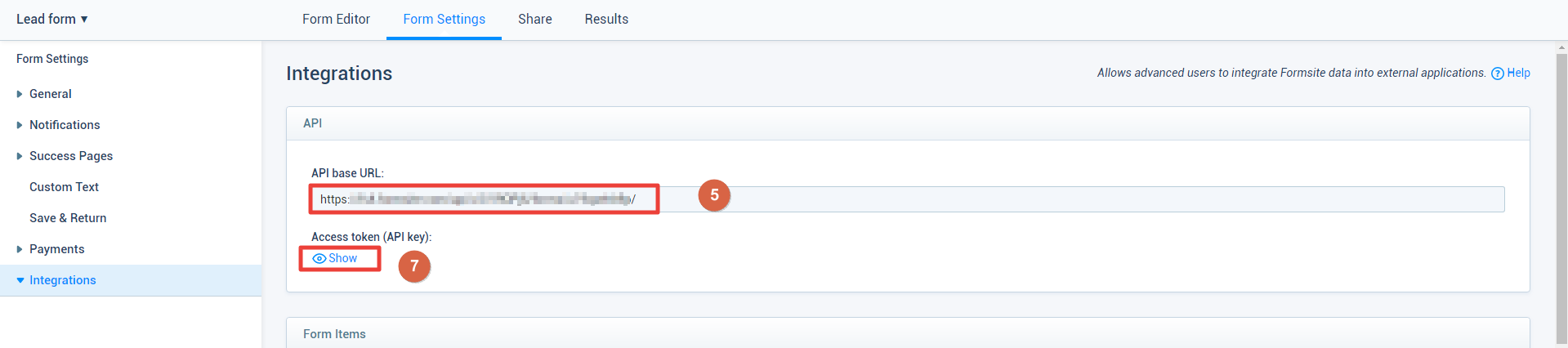Screen dimensions: 1568x348
Task: Switch to the Form Editor tab
Action: point(336,19)
